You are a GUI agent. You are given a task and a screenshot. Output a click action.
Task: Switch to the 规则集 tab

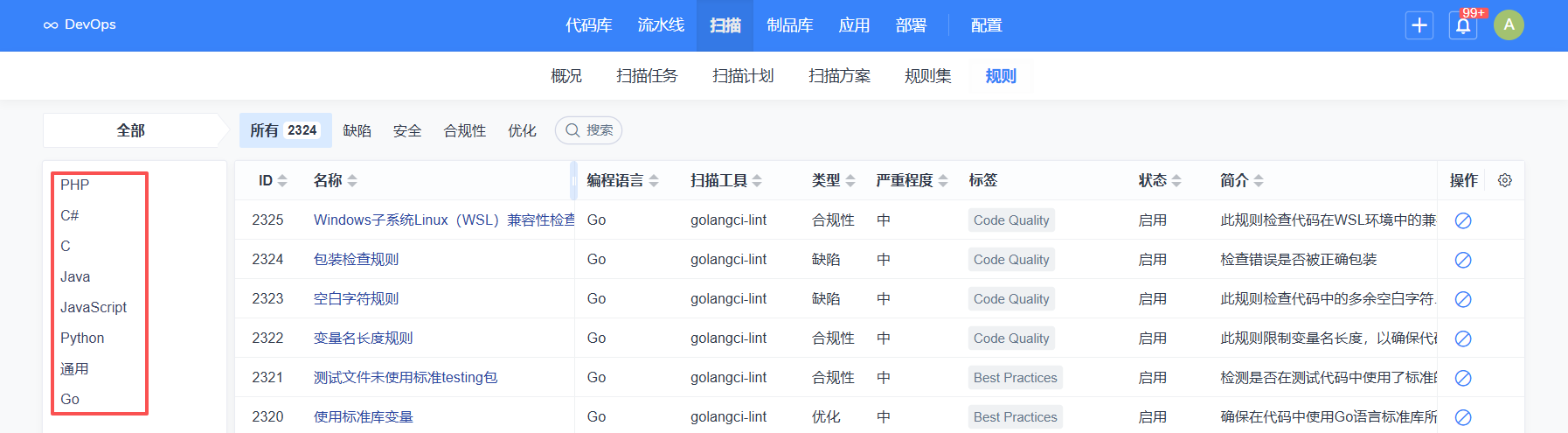coord(927,76)
